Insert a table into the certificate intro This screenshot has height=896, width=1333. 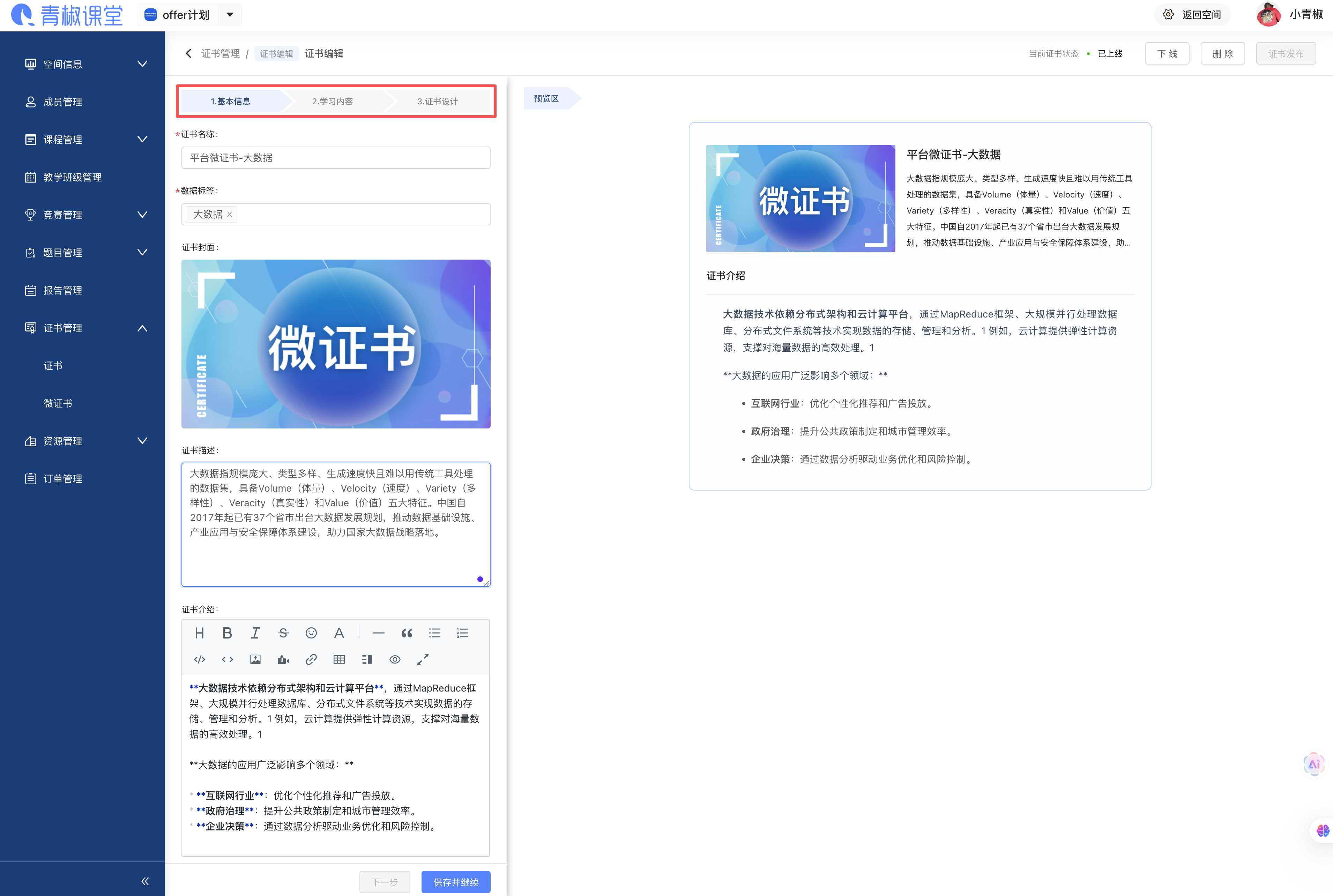click(x=339, y=659)
